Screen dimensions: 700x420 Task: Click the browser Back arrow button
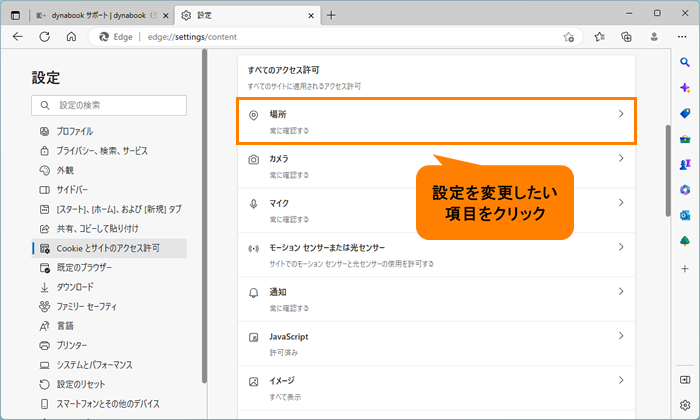point(17,36)
